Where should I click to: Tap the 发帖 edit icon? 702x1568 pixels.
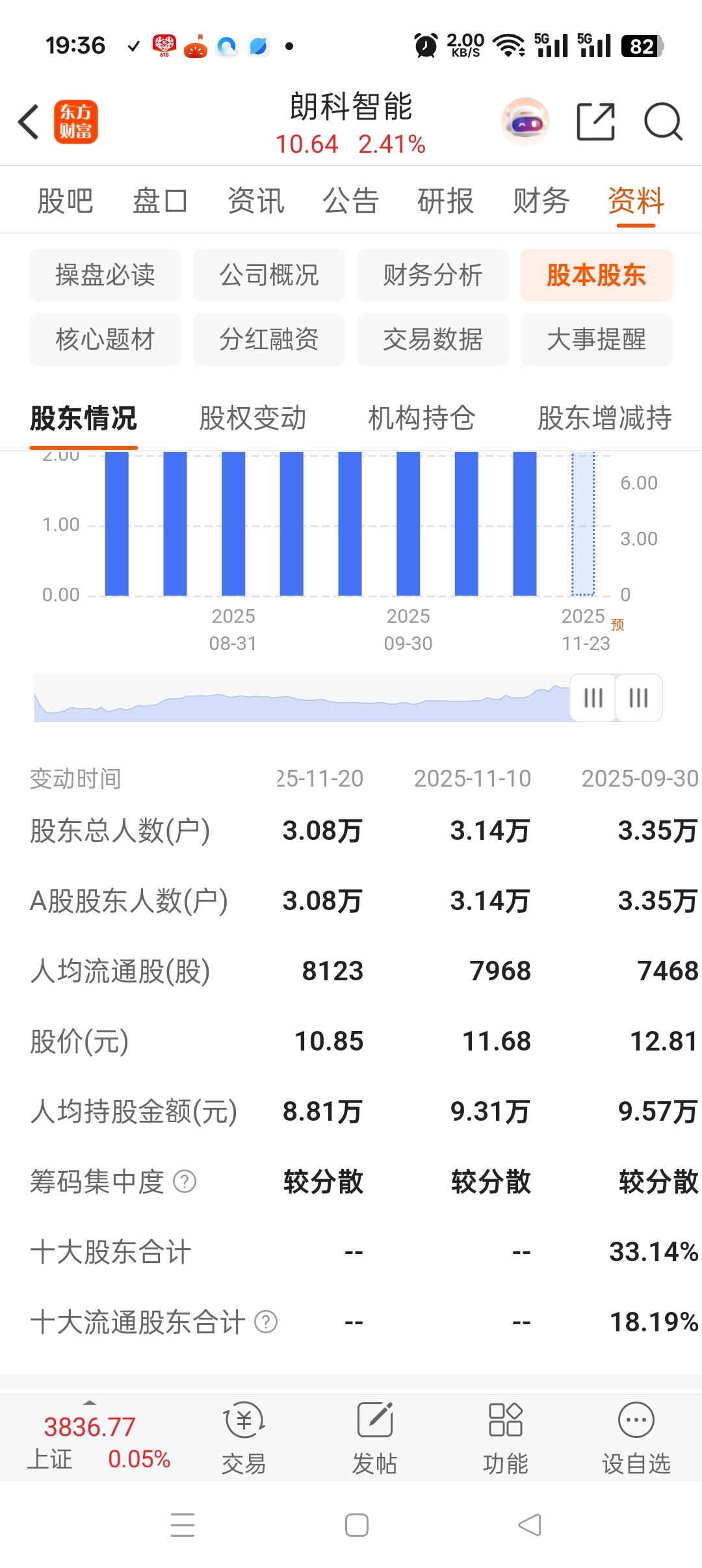[x=375, y=1420]
